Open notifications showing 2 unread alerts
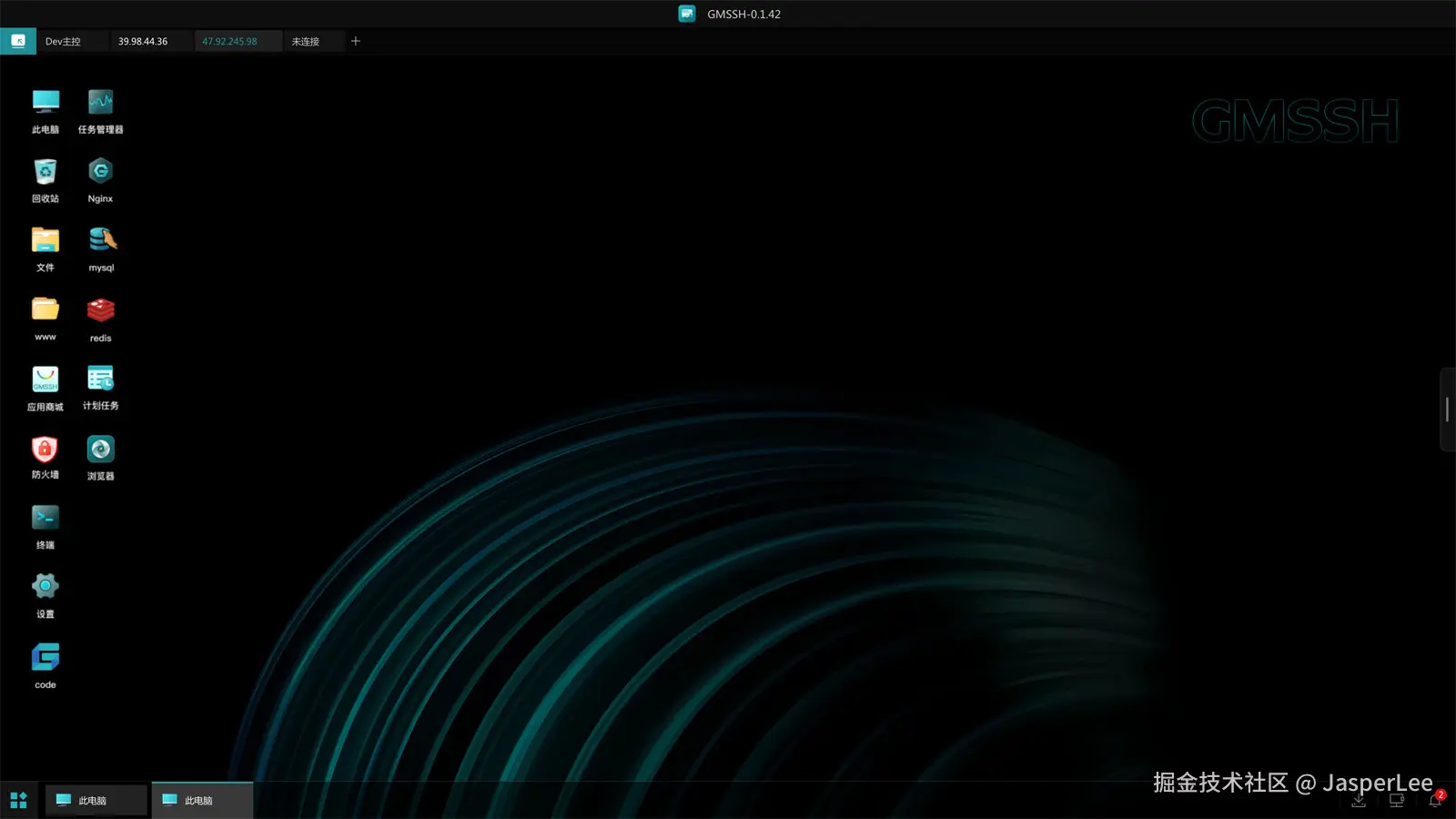1456x819 pixels. tap(1433, 800)
